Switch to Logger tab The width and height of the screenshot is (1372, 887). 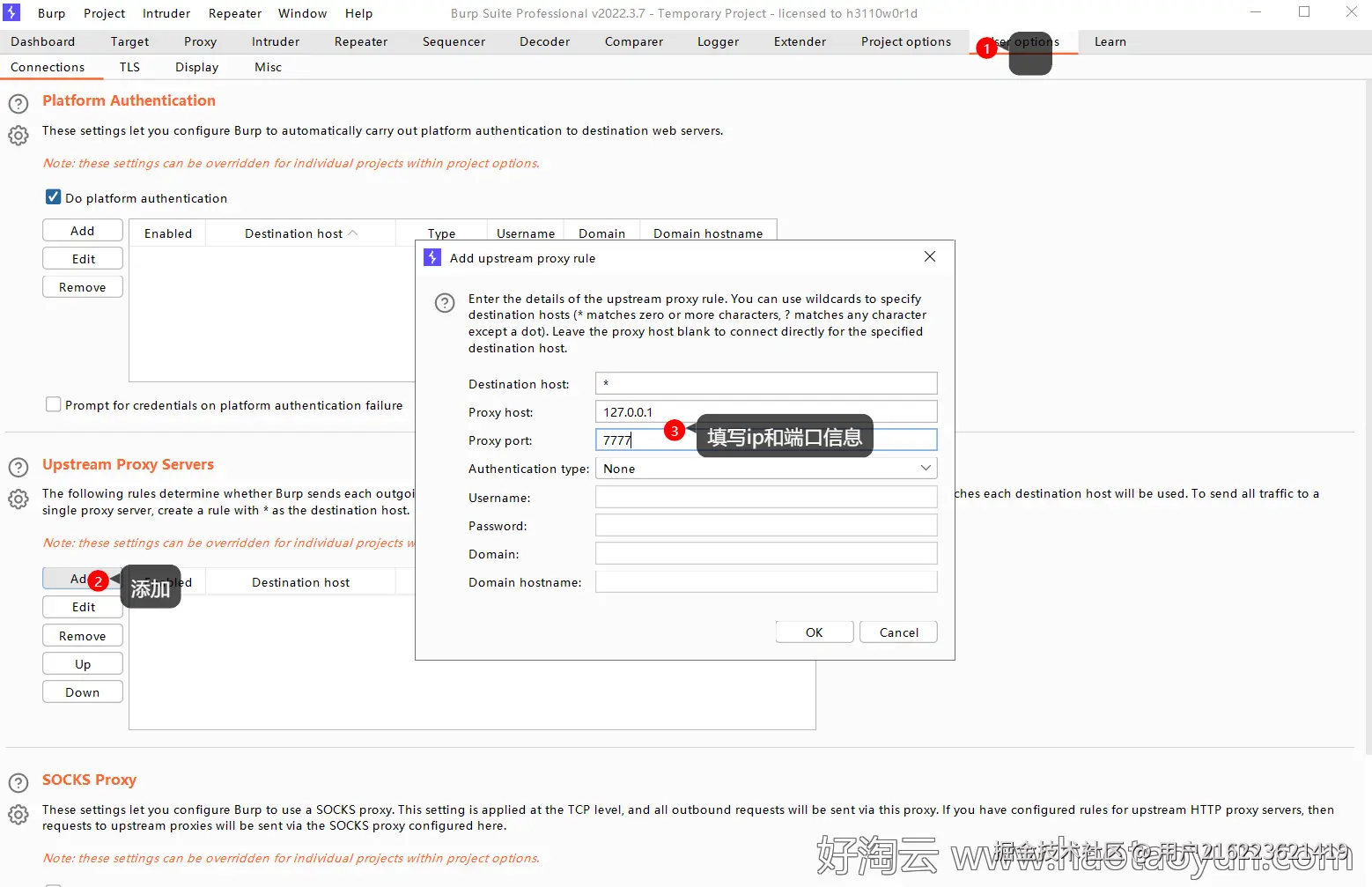pyautogui.click(x=718, y=41)
